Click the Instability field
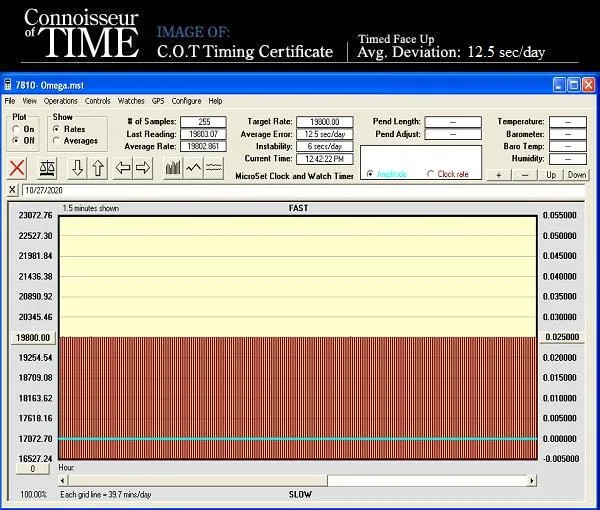The height and width of the screenshot is (510, 600). [324, 146]
